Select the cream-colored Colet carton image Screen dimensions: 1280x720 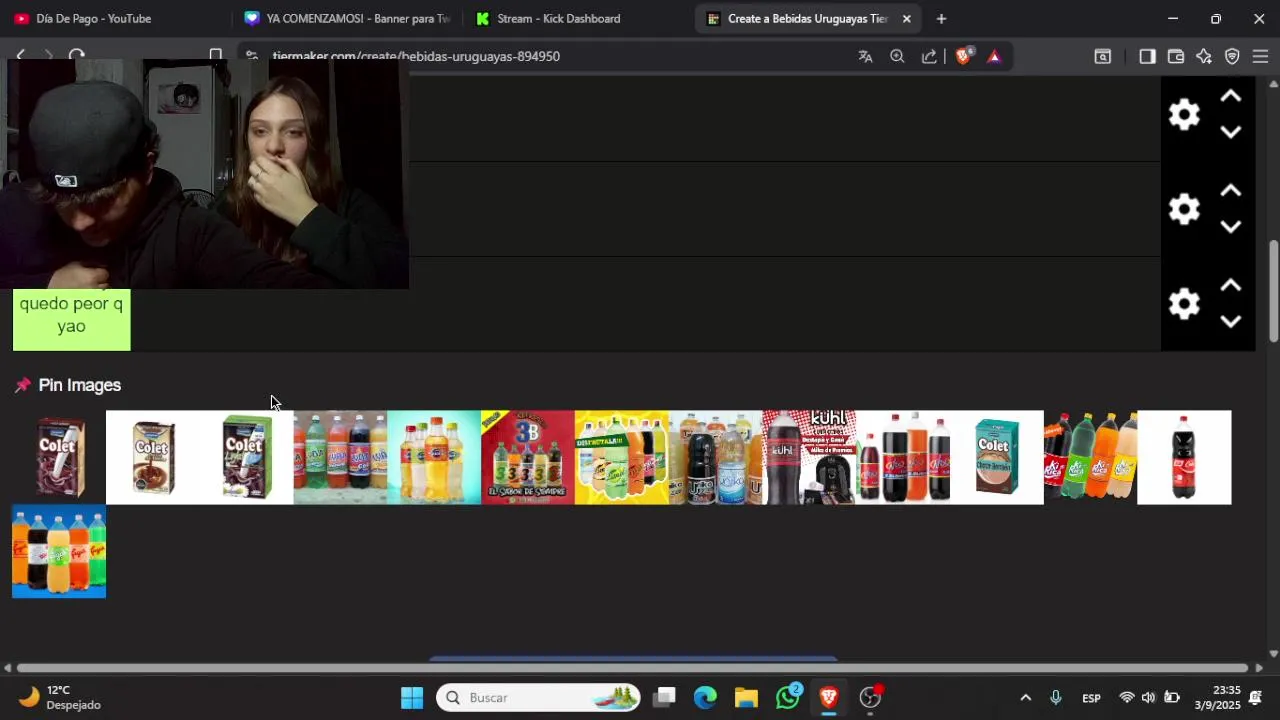pos(153,457)
